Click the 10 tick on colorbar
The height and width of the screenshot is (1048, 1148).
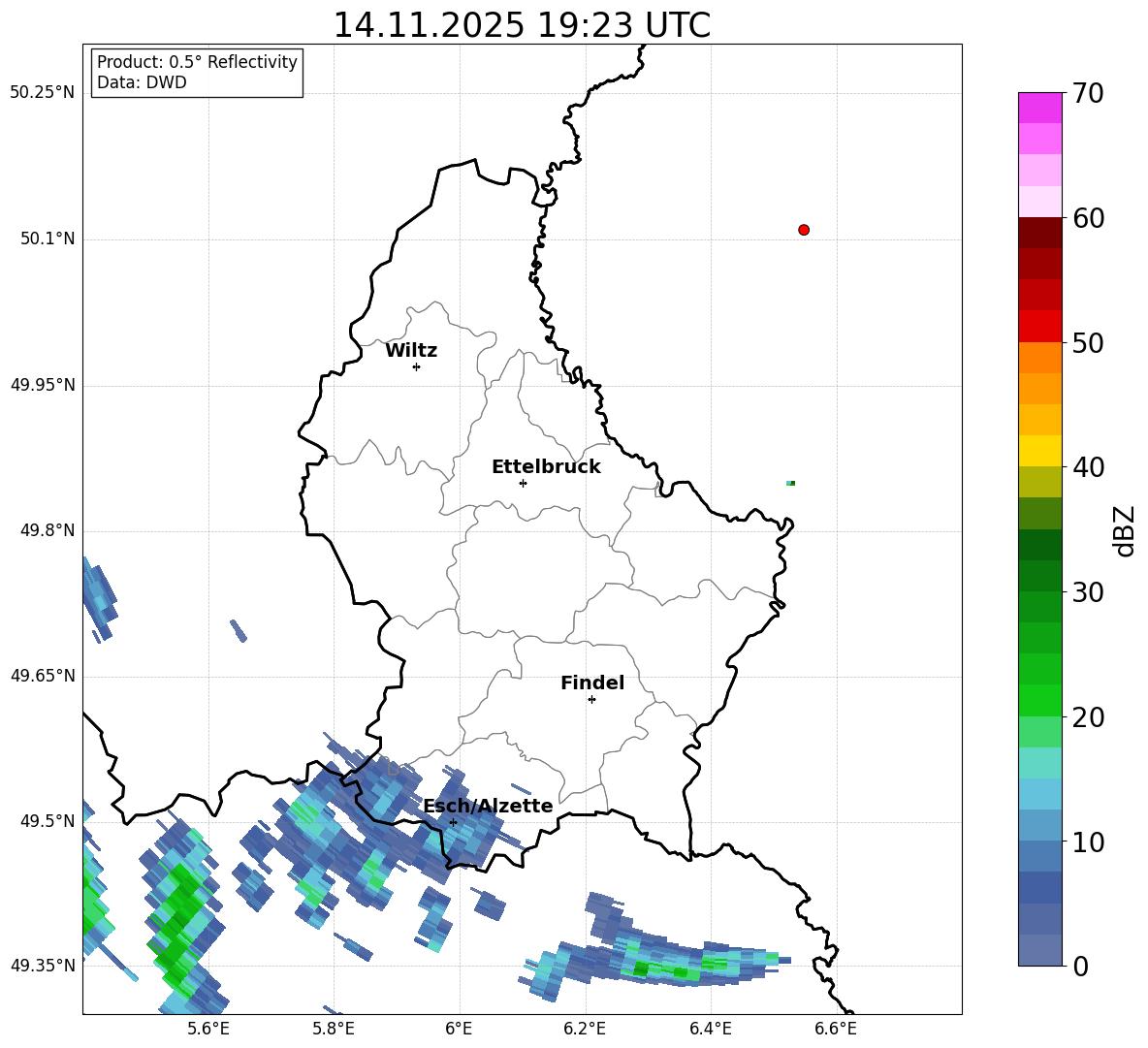click(1088, 842)
